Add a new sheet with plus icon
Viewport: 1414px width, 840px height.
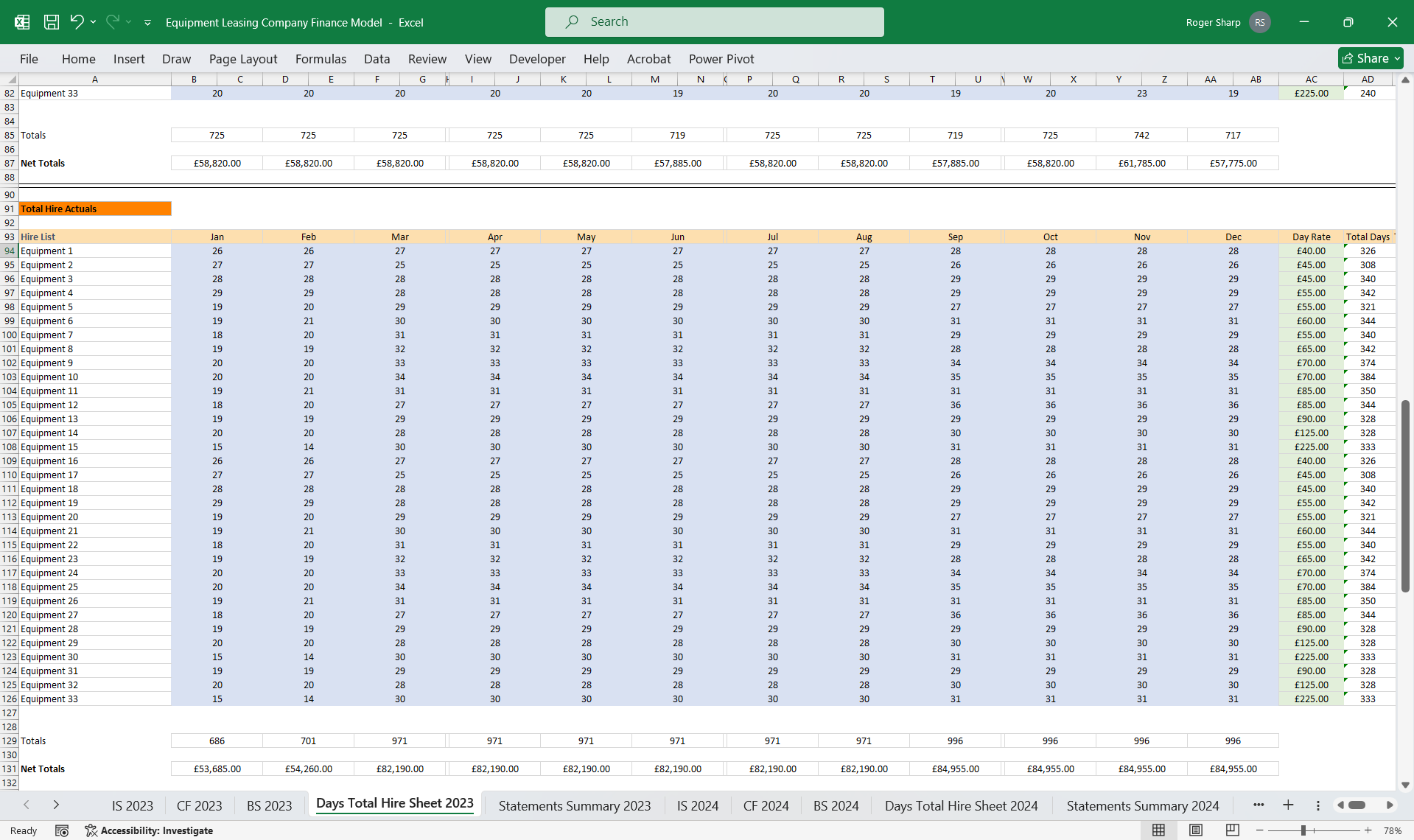(1288, 805)
